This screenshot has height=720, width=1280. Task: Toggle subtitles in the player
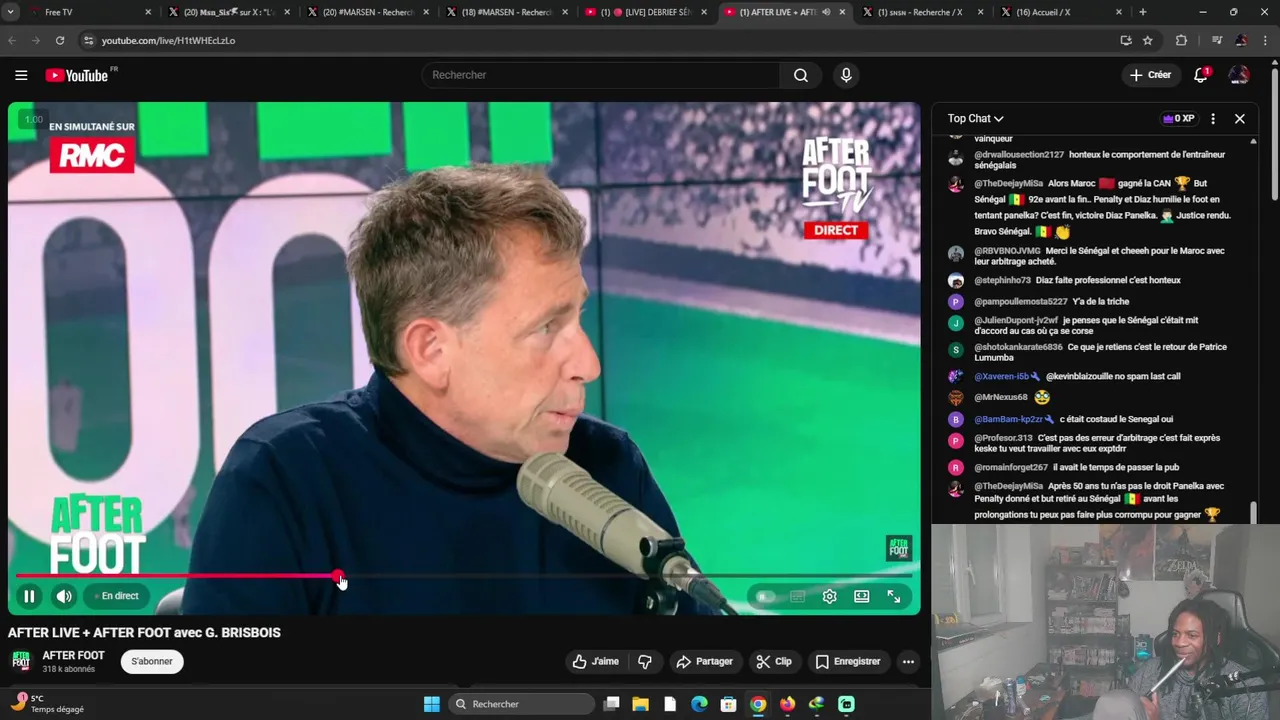point(797,597)
